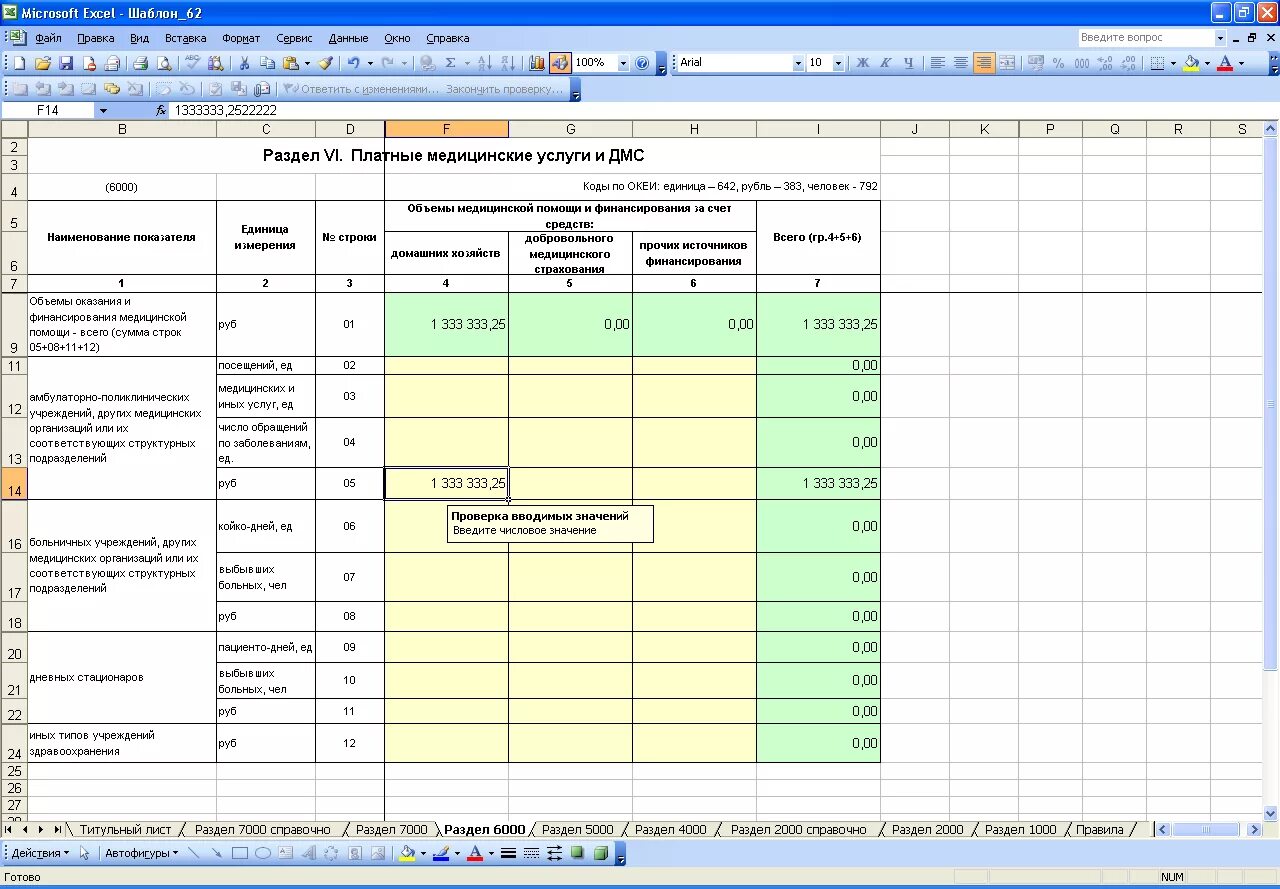Toggle align left
Image resolution: width=1280 pixels, height=889 pixels.
(938, 63)
